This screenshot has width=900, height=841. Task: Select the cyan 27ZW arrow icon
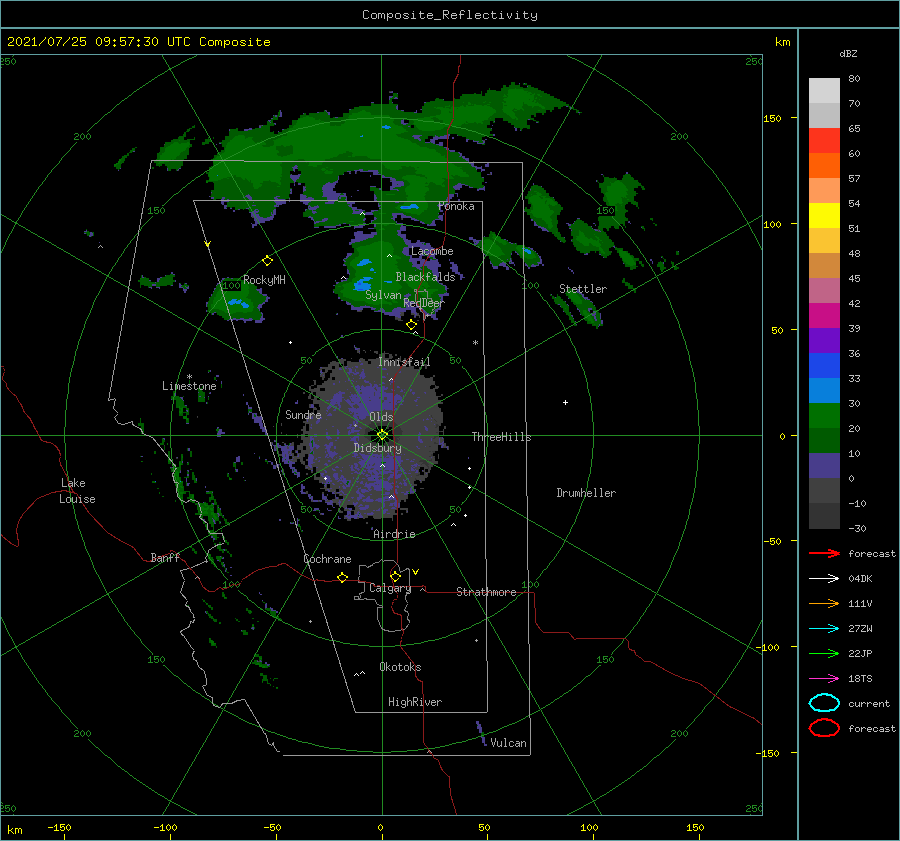[824, 629]
